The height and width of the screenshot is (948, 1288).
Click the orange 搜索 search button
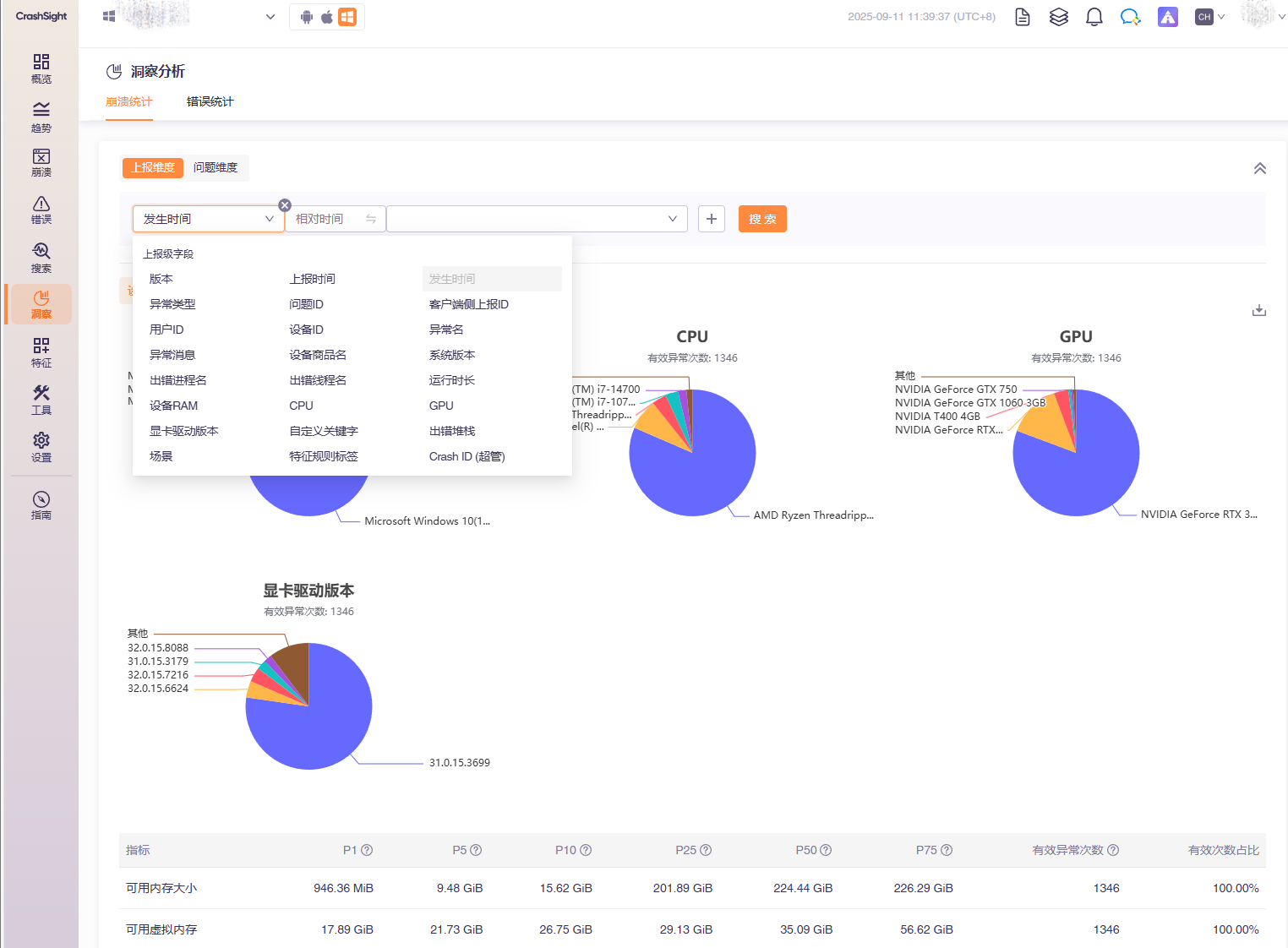pos(761,219)
